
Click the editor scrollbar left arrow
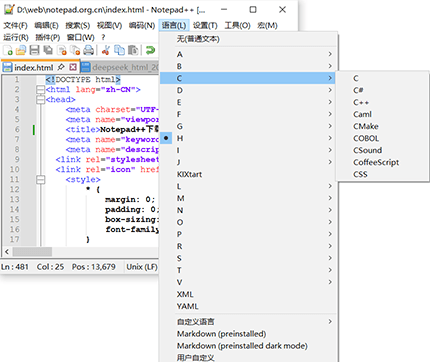[x=7, y=252]
